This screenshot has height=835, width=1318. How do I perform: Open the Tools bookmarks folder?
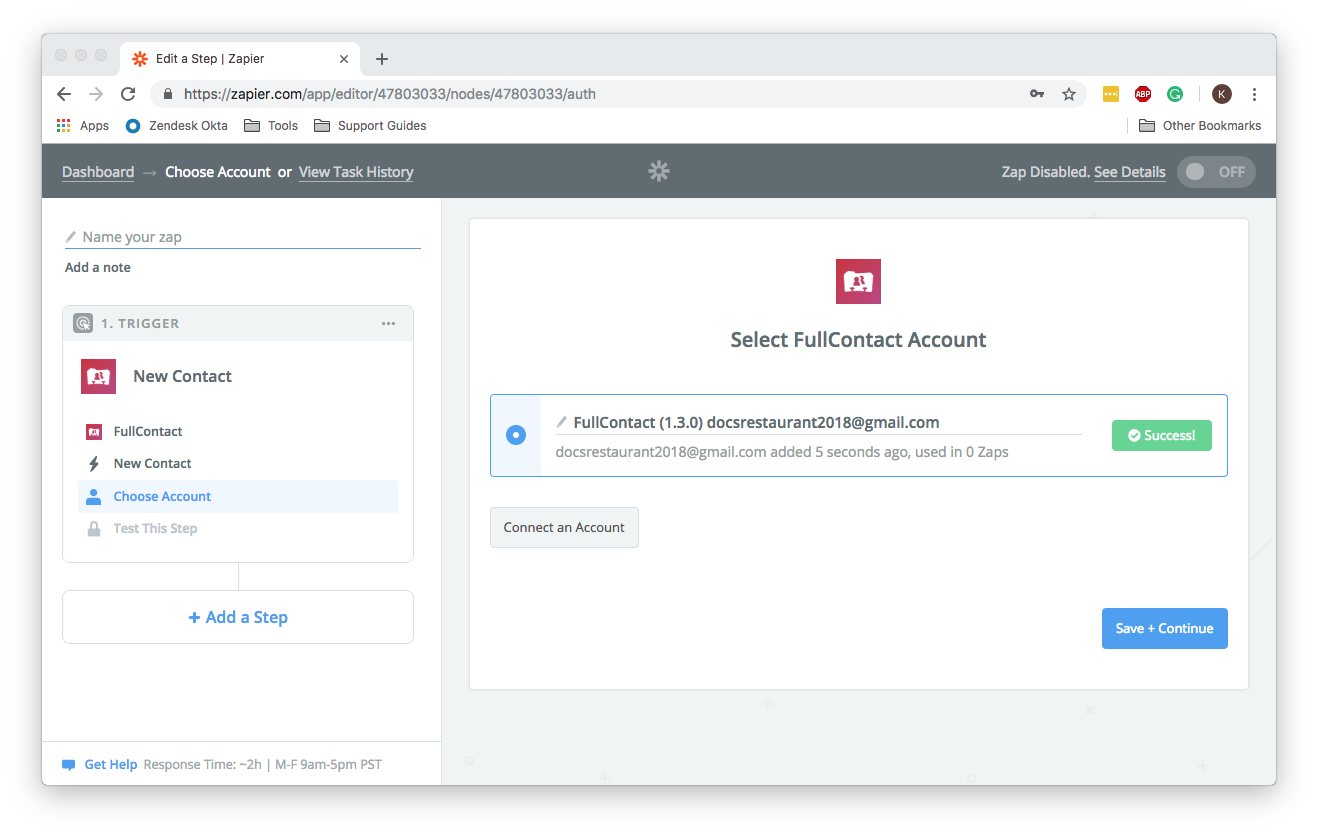(x=271, y=126)
